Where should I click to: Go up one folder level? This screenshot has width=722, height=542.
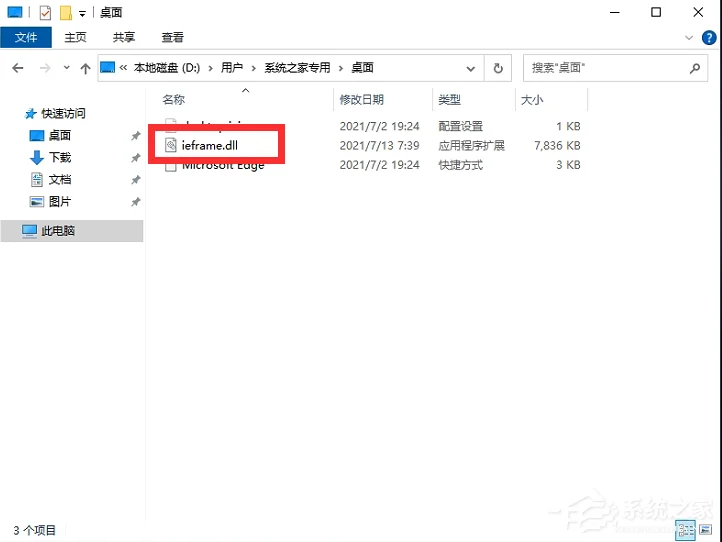(x=85, y=69)
